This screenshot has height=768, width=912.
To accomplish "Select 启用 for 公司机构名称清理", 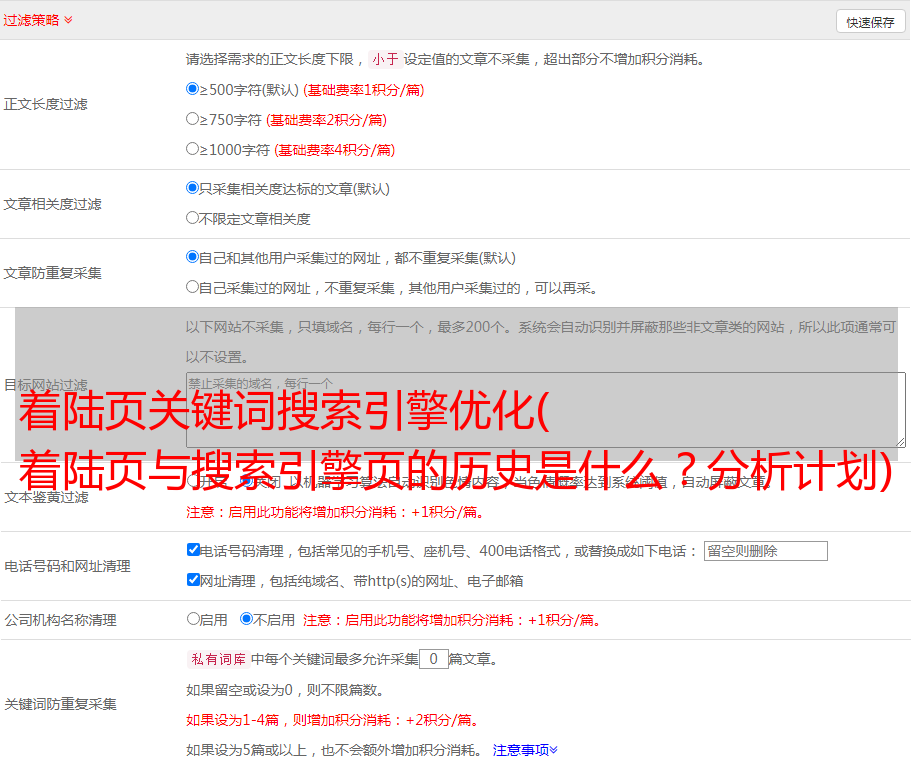I will 193,619.
